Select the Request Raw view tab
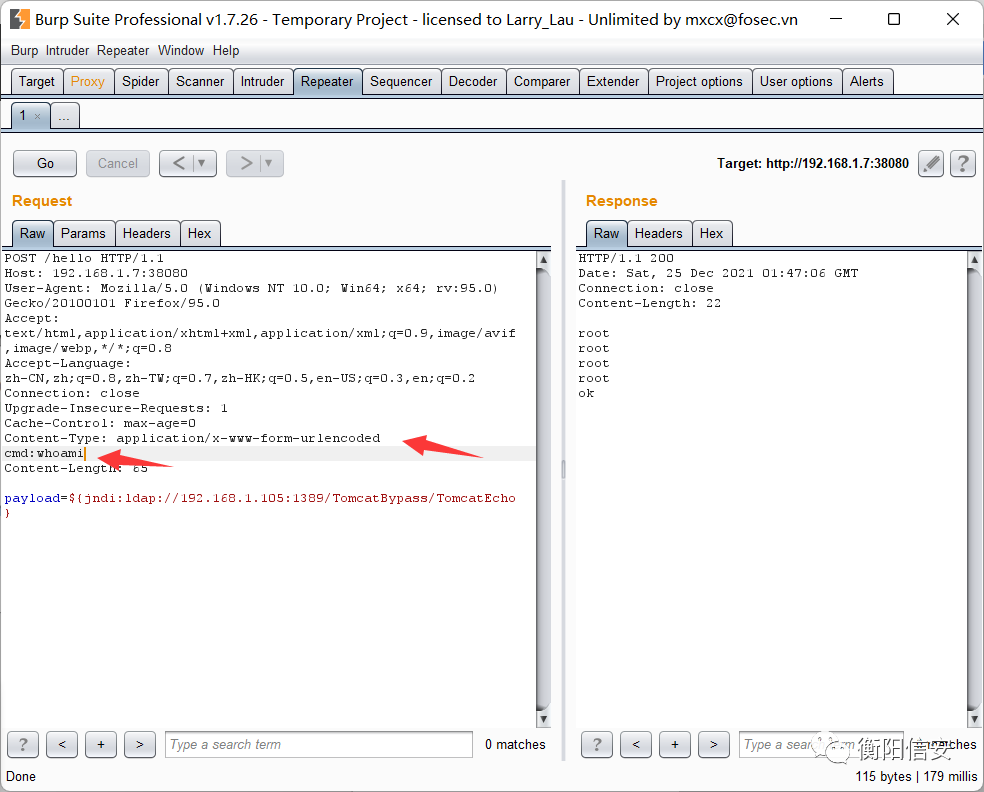 [33, 233]
